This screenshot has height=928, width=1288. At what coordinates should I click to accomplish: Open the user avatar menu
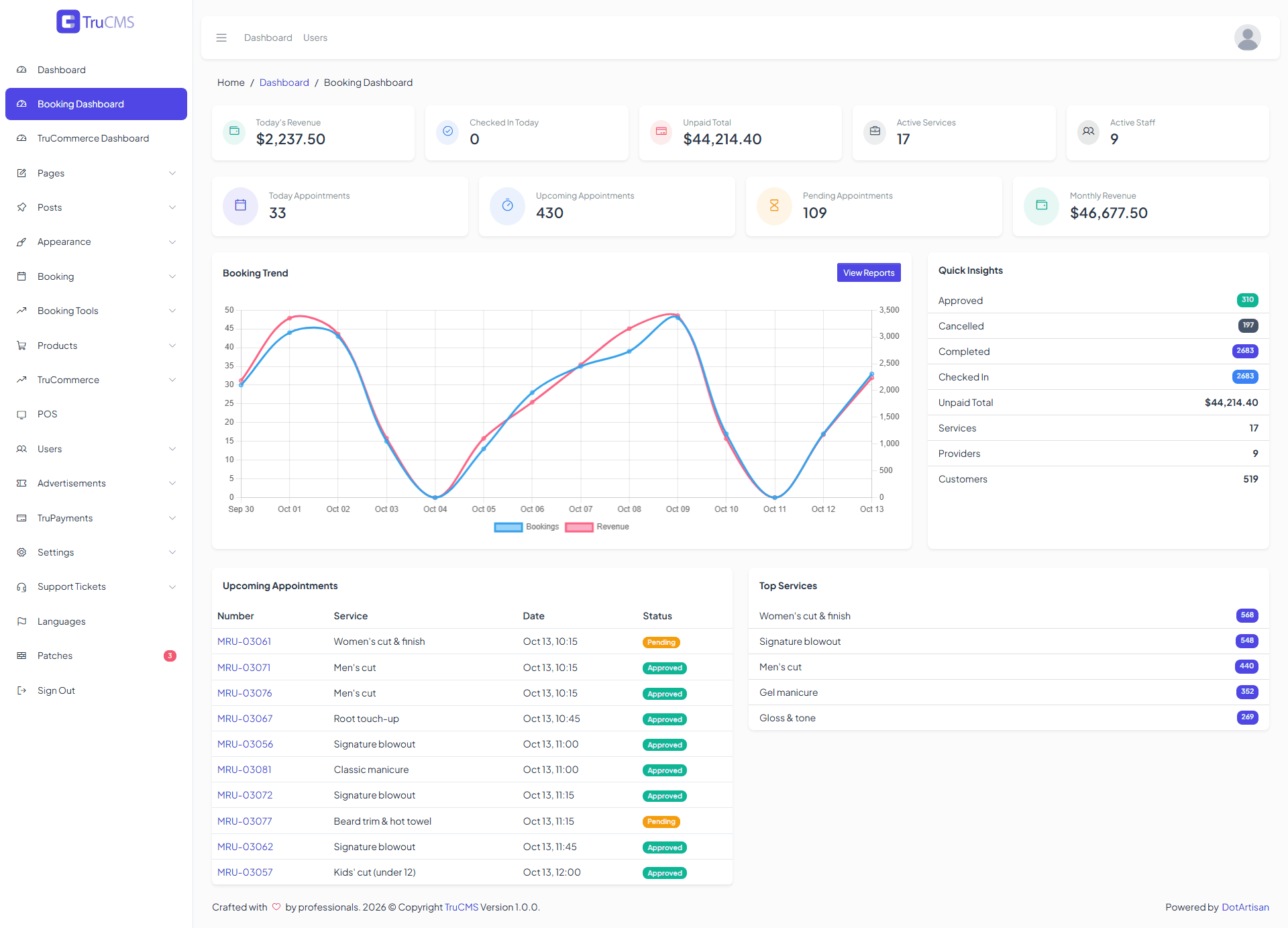pos(1247,38)
